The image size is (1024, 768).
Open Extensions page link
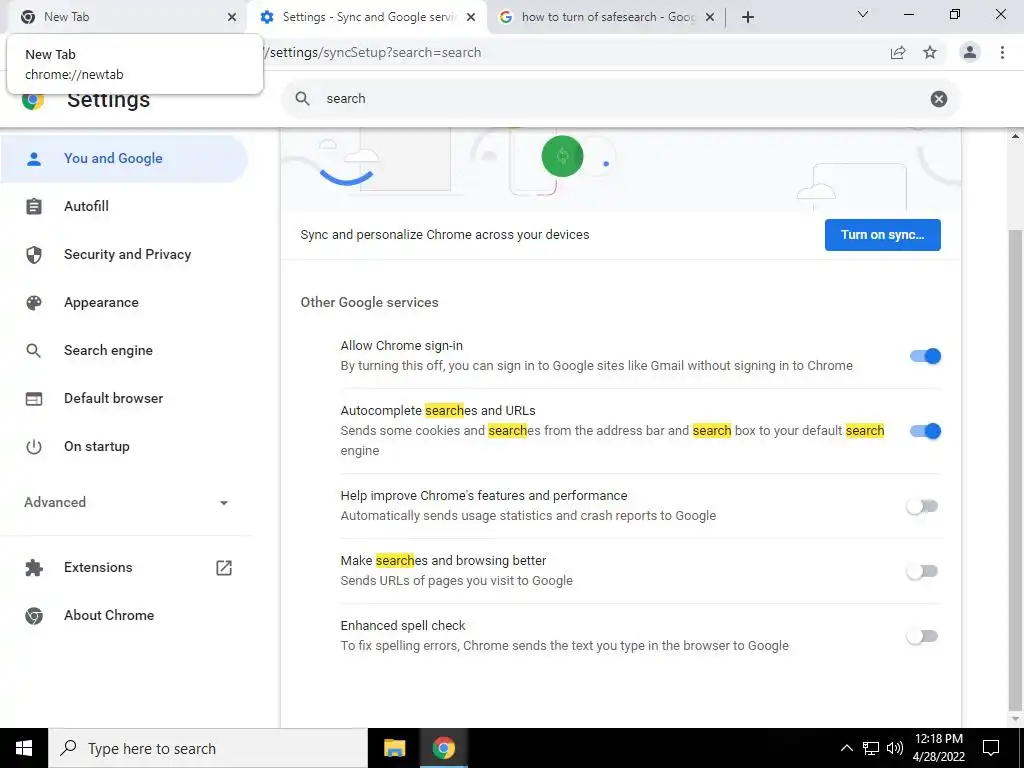point(124,568)
